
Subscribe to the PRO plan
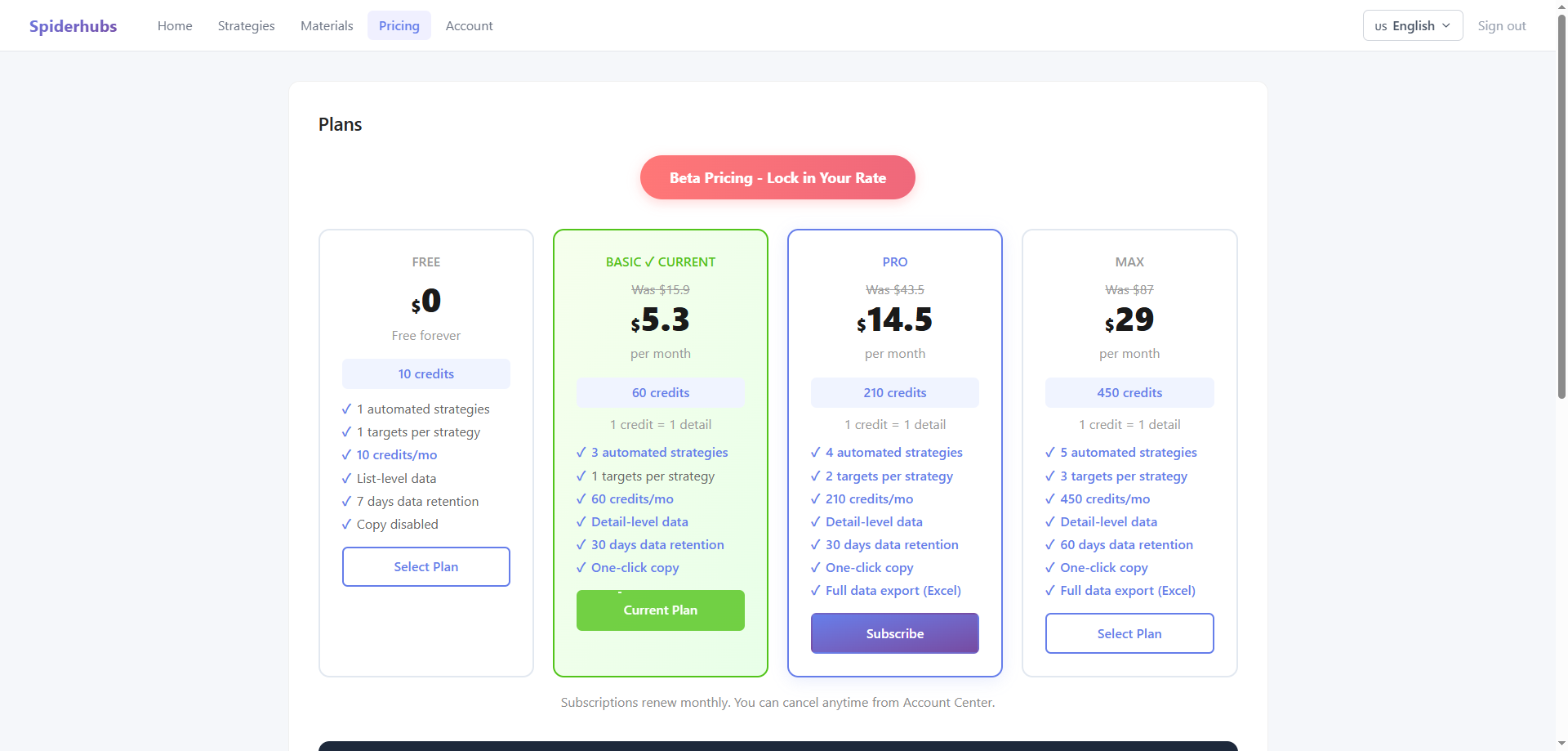(x=894, y=633)
